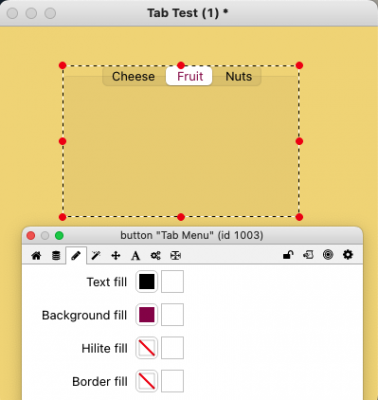This screenshot has height=400, width=378.
Task: Open the Geometry resize pane
Action: point(175,256)
